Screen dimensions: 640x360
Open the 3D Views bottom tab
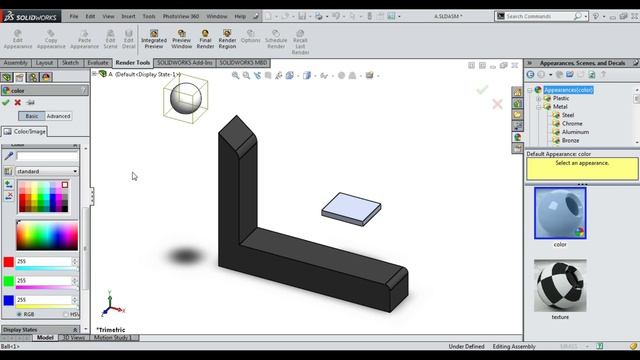click(74, 338)
